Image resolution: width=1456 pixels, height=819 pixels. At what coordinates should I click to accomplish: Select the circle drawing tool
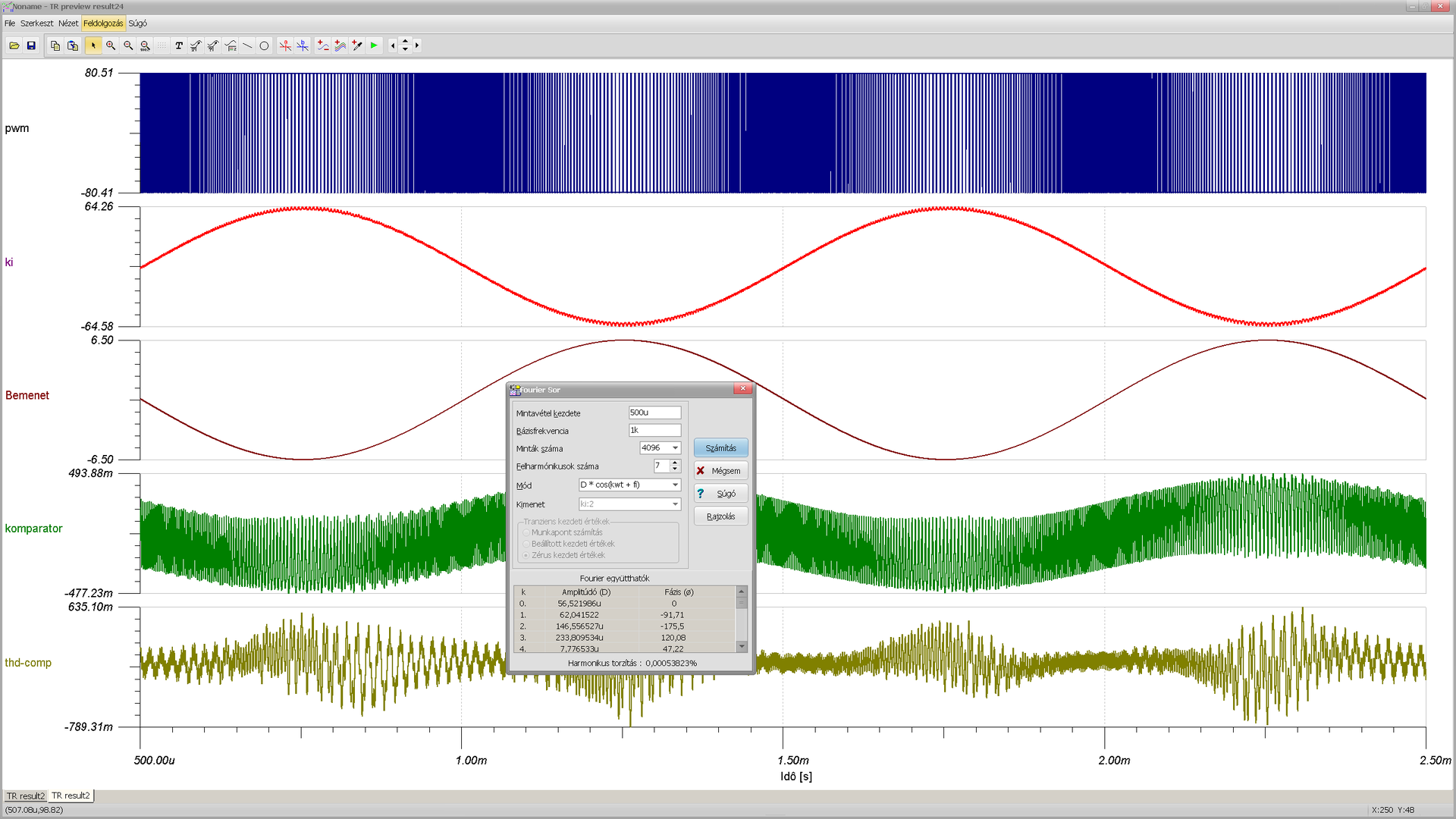point(264,45)
